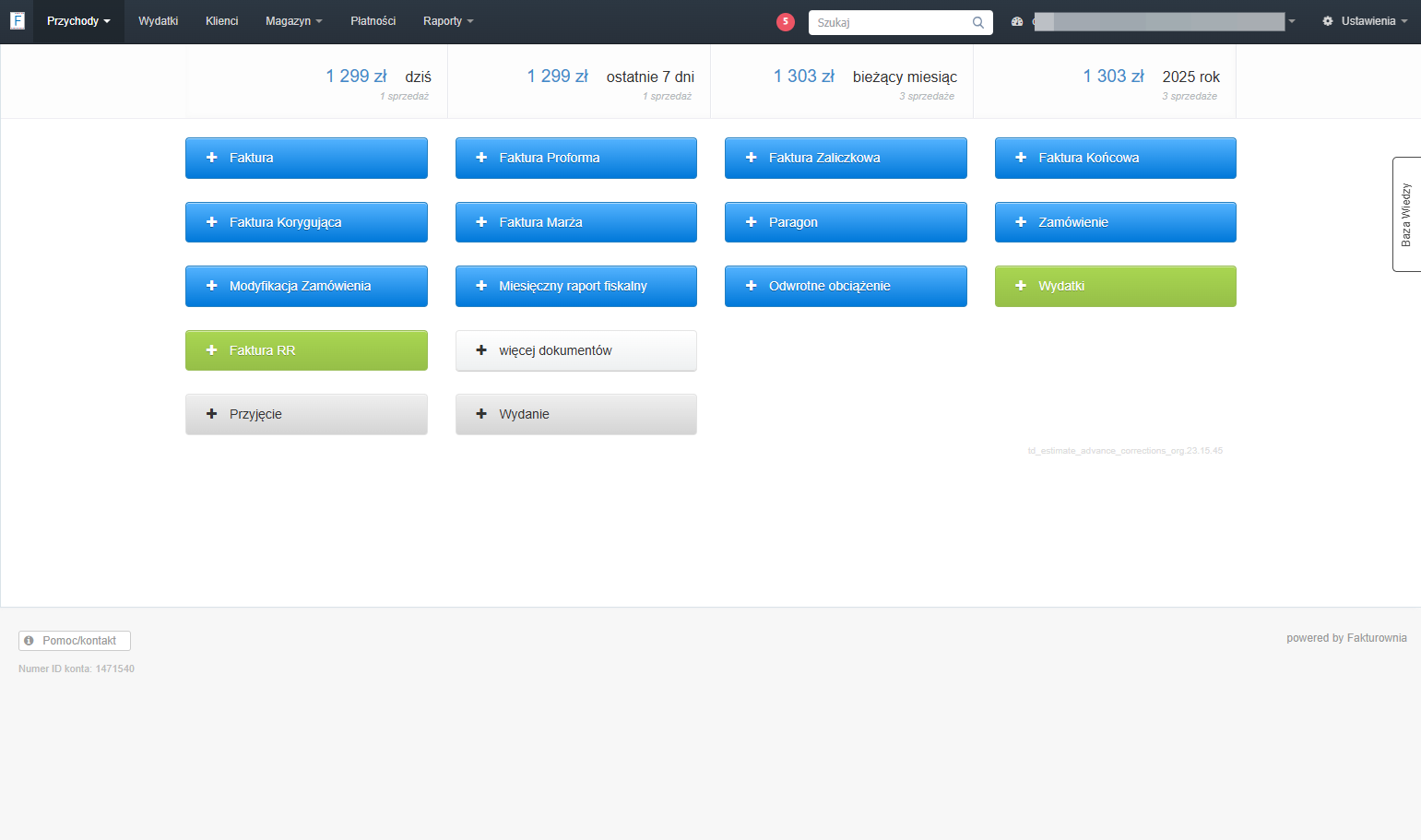The image size is (1421, 840).
Task: Create a new Faktura Proforma
Action: click(576, 158)
